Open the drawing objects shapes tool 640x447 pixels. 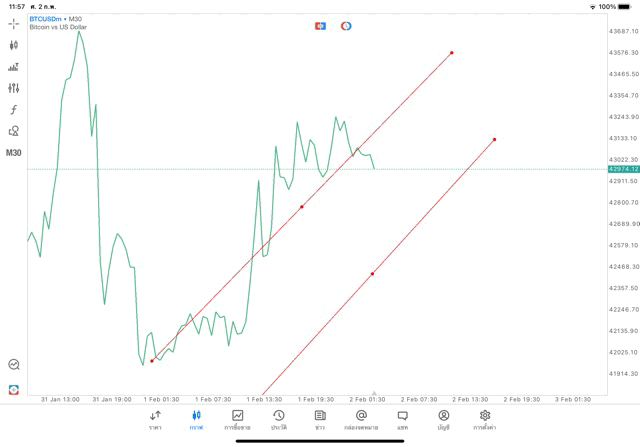[x=14, y=131]
